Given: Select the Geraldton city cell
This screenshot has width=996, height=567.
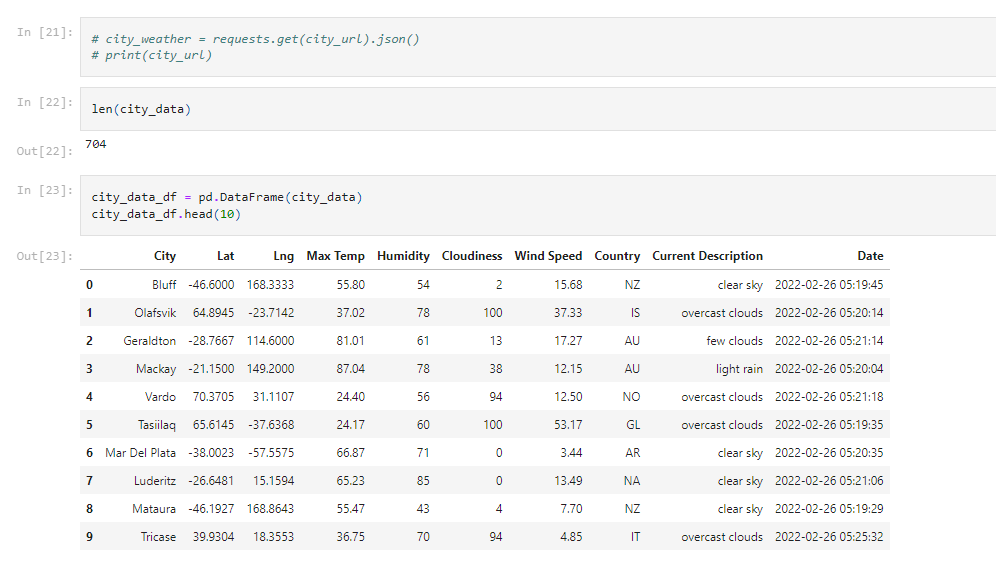Looking at the screenshot, I should pyautogui.click(x=149, y=341).
